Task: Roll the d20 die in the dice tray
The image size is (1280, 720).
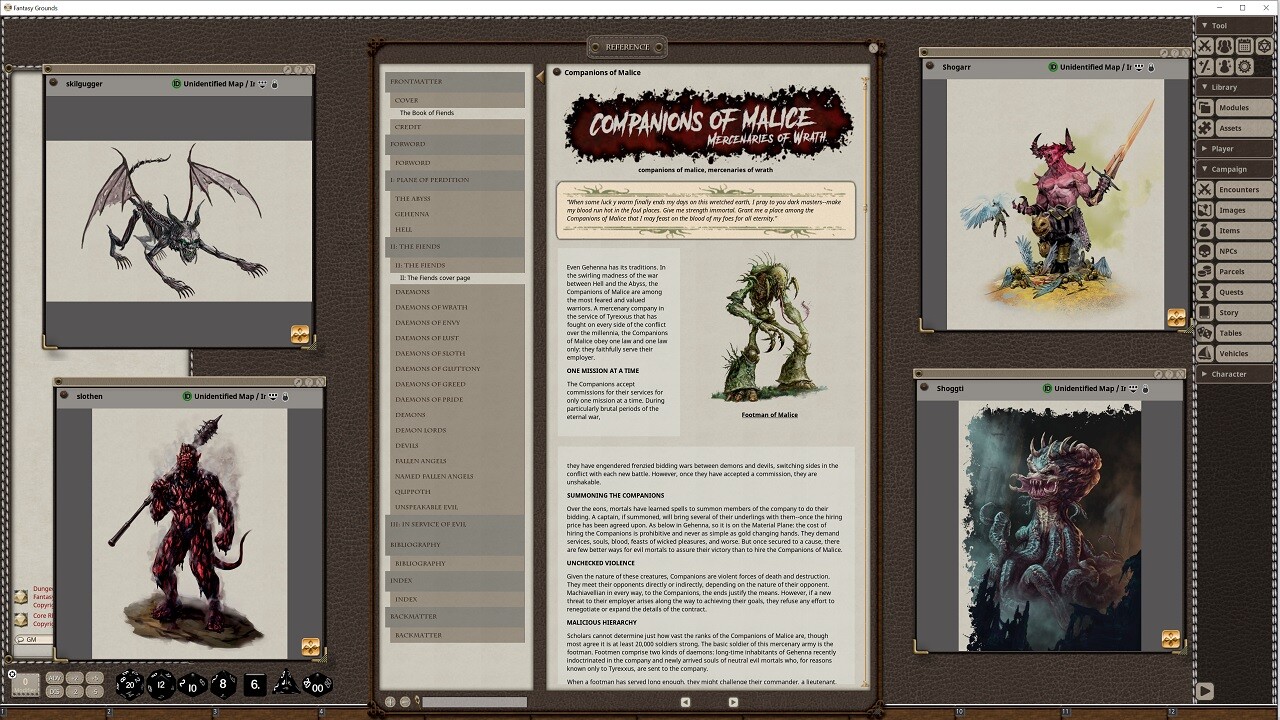Action: coord(130,685)
